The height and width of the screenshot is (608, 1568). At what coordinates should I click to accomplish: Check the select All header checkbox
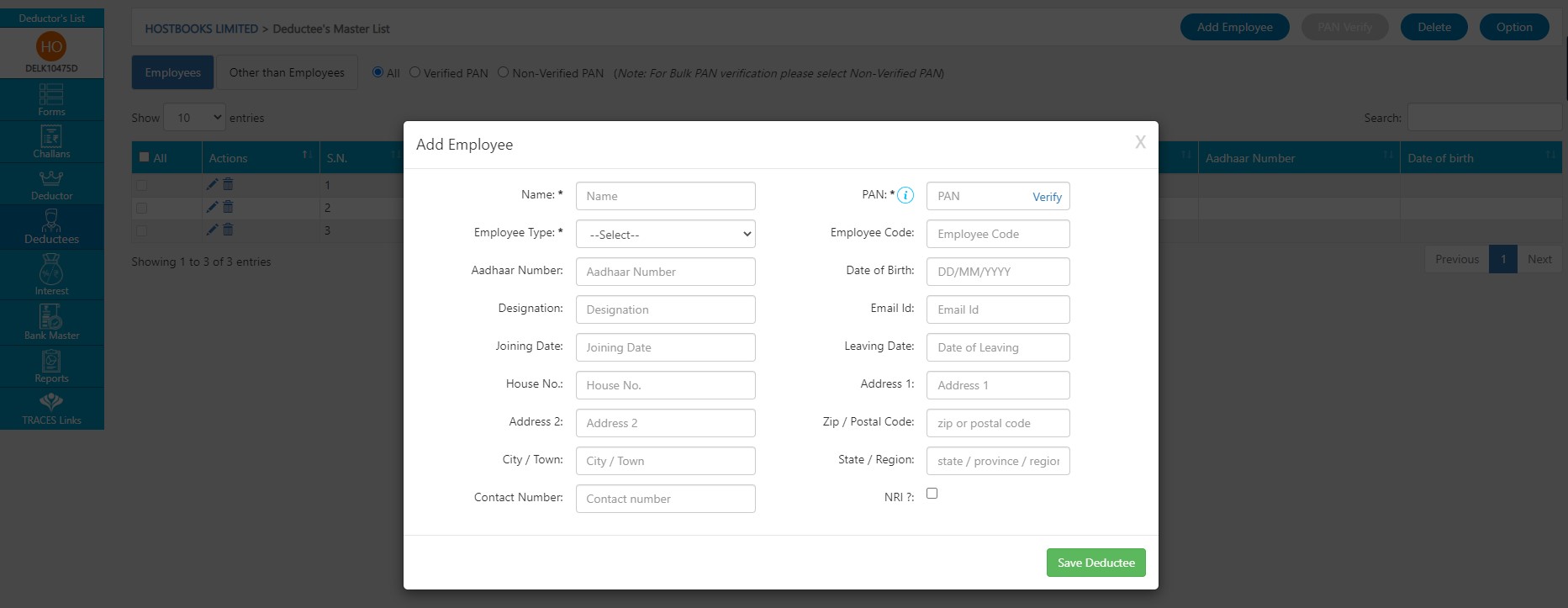144,157
